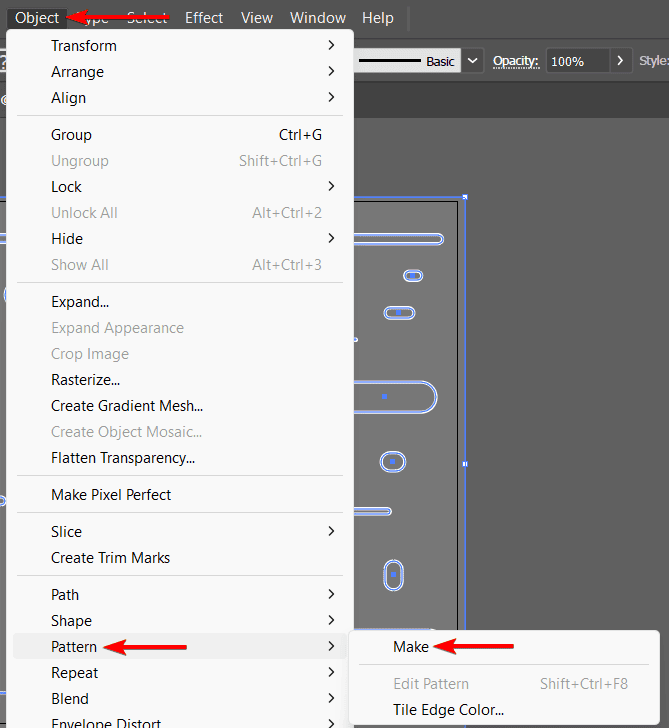This screenshot has height=728, width=669.
Task: Open the Help menu
Action: pyautogui.click(x=378, y=18)
